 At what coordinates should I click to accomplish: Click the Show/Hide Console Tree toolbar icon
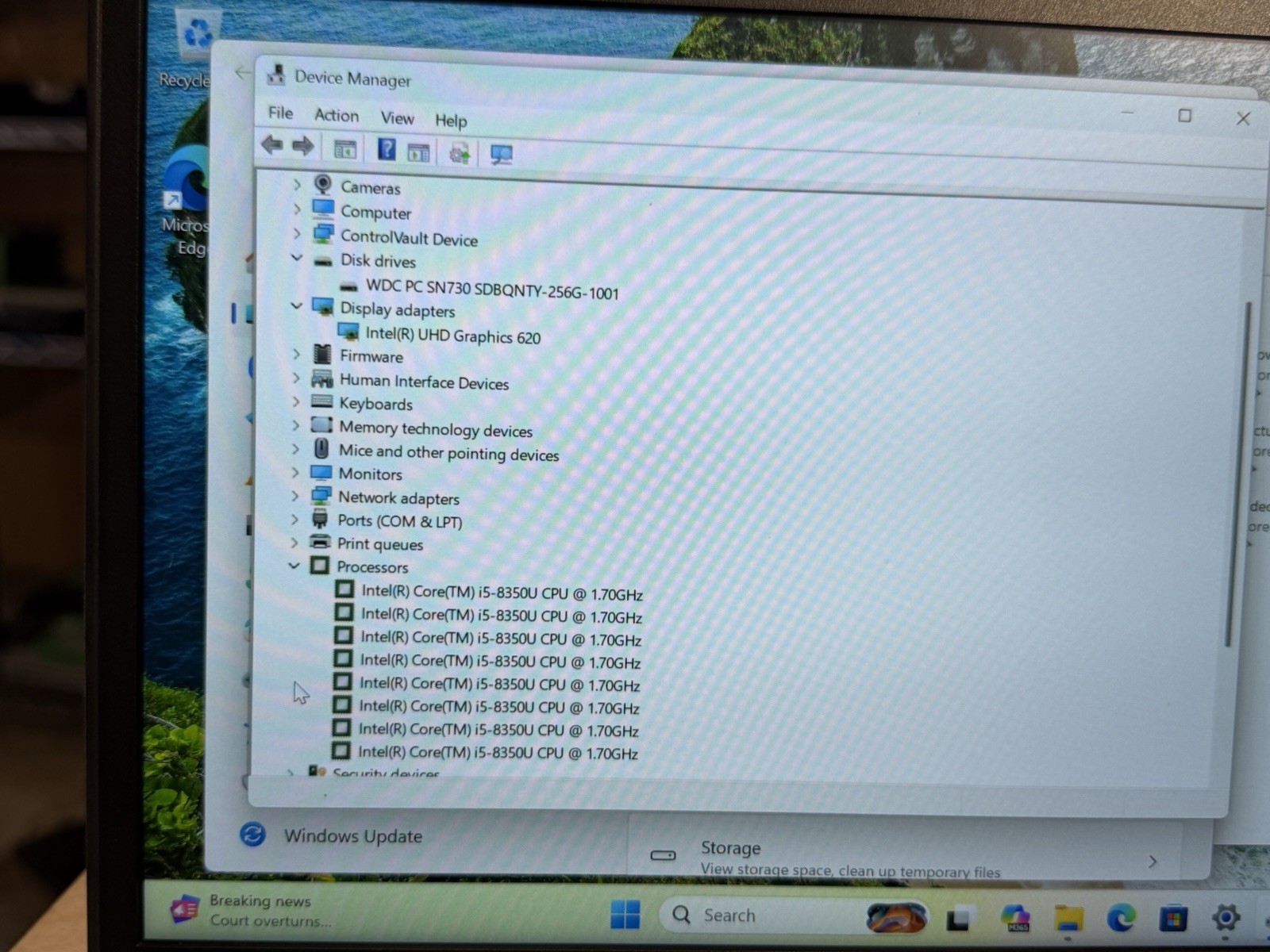click(344, 148)
